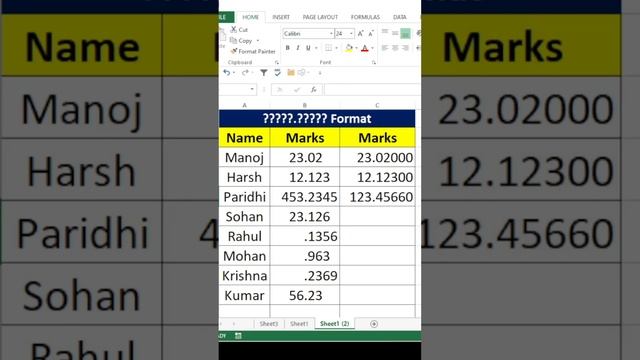This screenshot has width=640, height=360.
Task: Add a new sheet with plus icon
Action: point(374,324)
